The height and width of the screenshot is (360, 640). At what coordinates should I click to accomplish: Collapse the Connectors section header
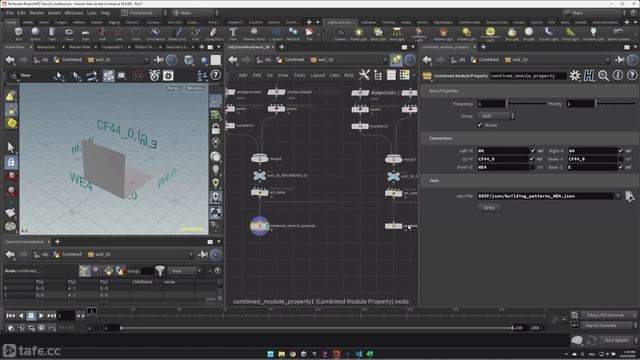point(529,138)
